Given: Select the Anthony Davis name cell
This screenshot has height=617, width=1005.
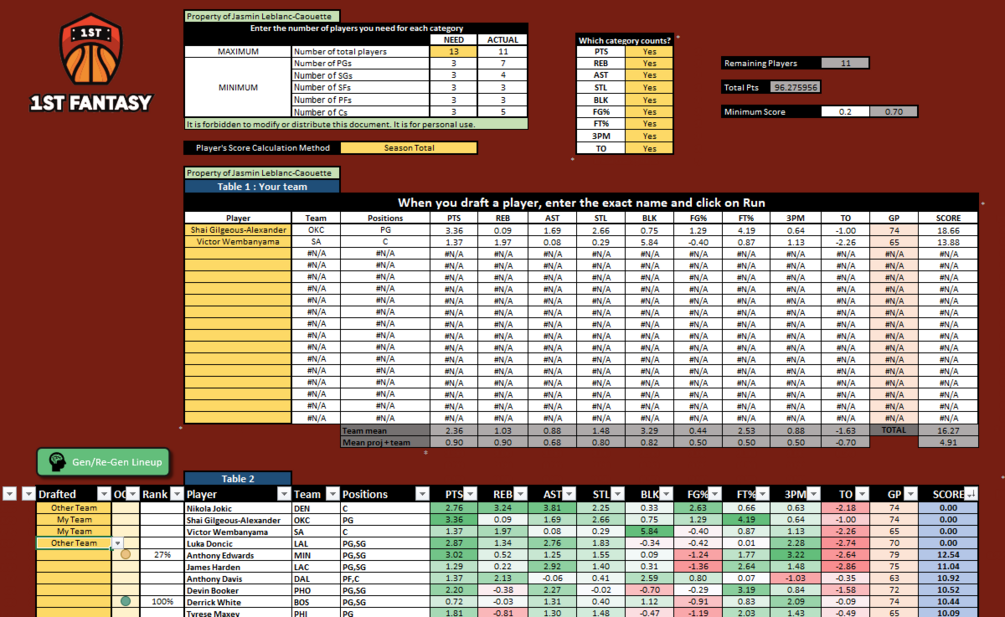Looking at the screenshot, I should [x=238, y=579].
